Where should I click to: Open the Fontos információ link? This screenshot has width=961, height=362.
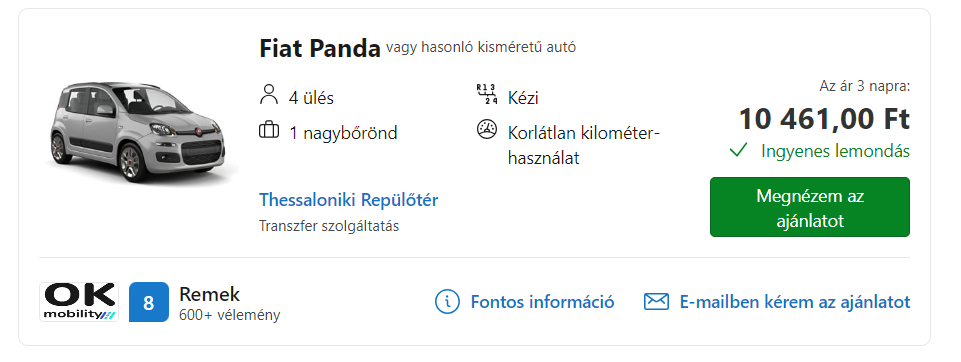542,301
